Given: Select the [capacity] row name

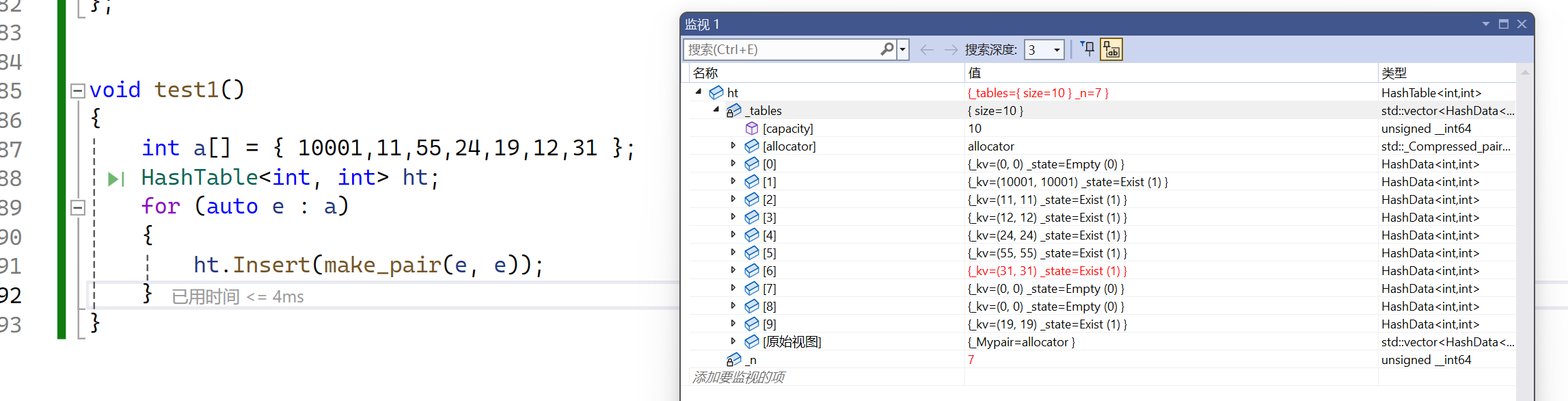Looking at the screenshot, I should (x=787, y=128).
